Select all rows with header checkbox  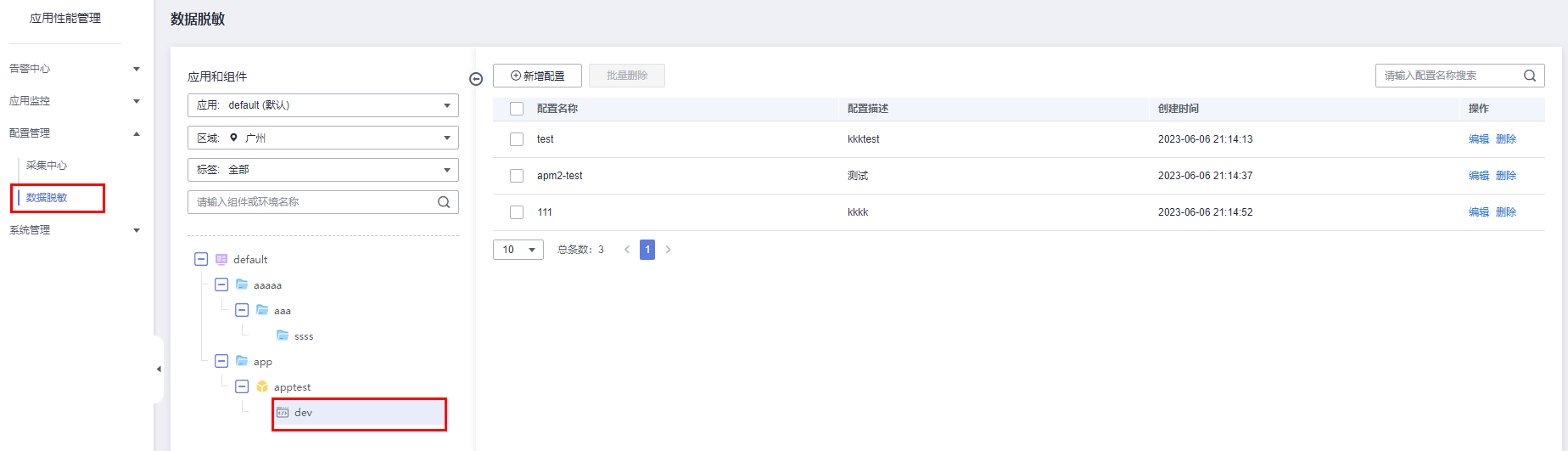coord(517,109)
